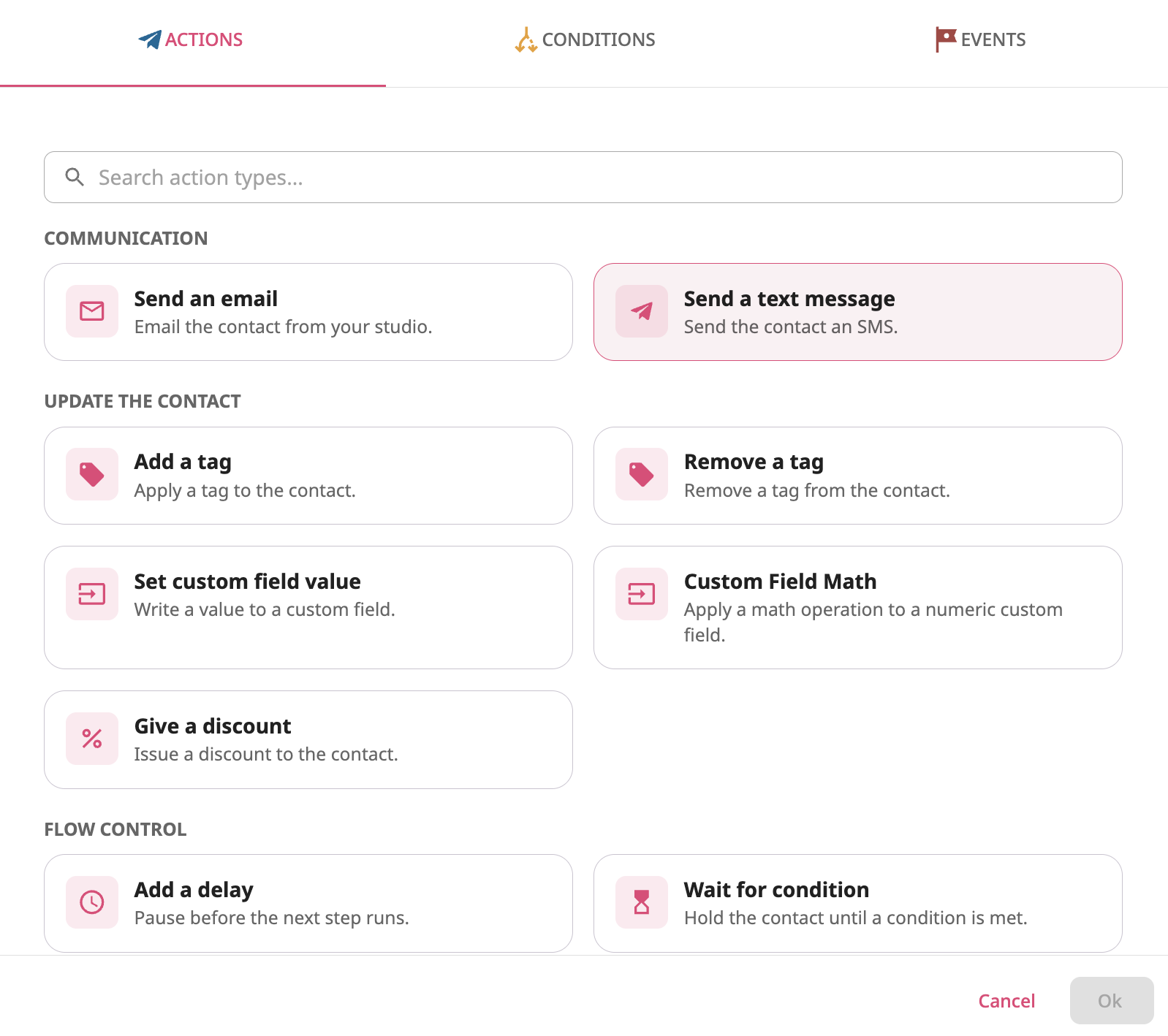Viewport: 1168px width, 1036px height.
Task: Click the branching arrows Conditions icon
Action: click(x=526, y=39)
